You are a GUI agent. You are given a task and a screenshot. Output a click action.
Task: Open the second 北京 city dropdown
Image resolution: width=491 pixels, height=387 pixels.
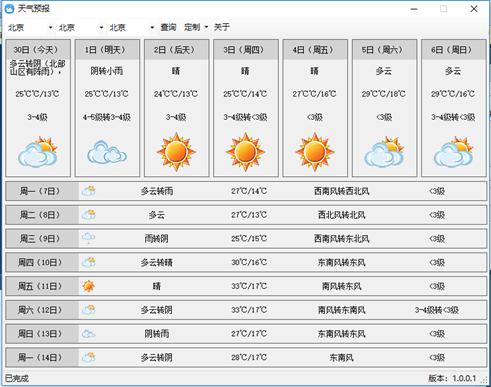coord(101,27)
